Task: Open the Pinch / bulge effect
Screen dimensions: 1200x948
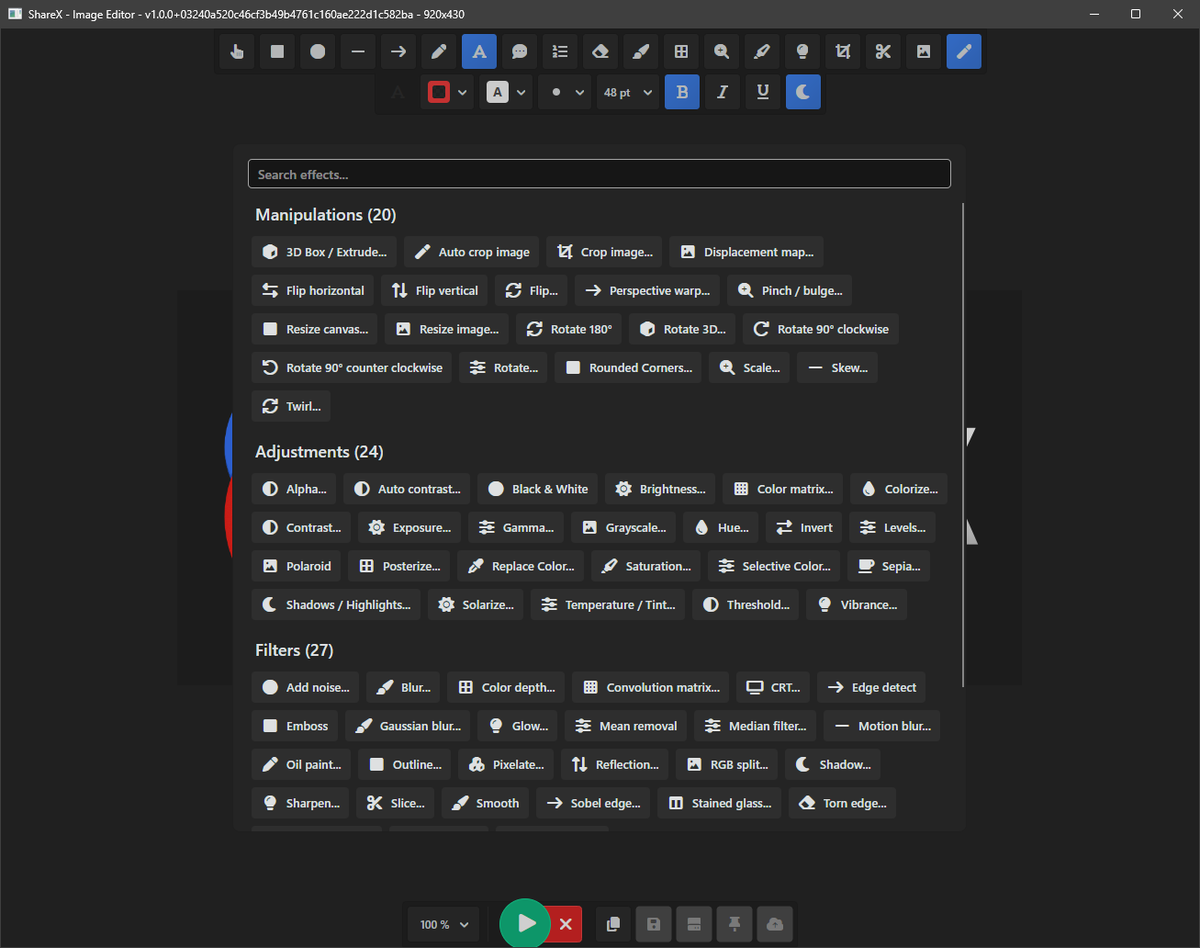Action: (x=790, y=290)
